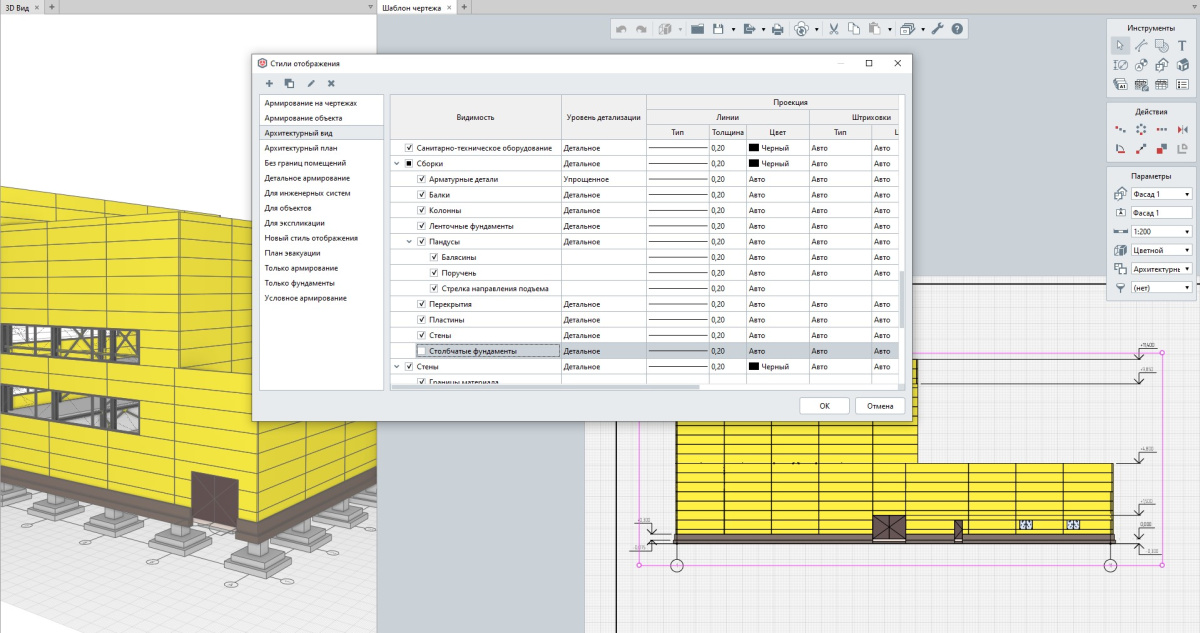
Task: Duplicate the selected display style
Action: [x=289, y=83]
